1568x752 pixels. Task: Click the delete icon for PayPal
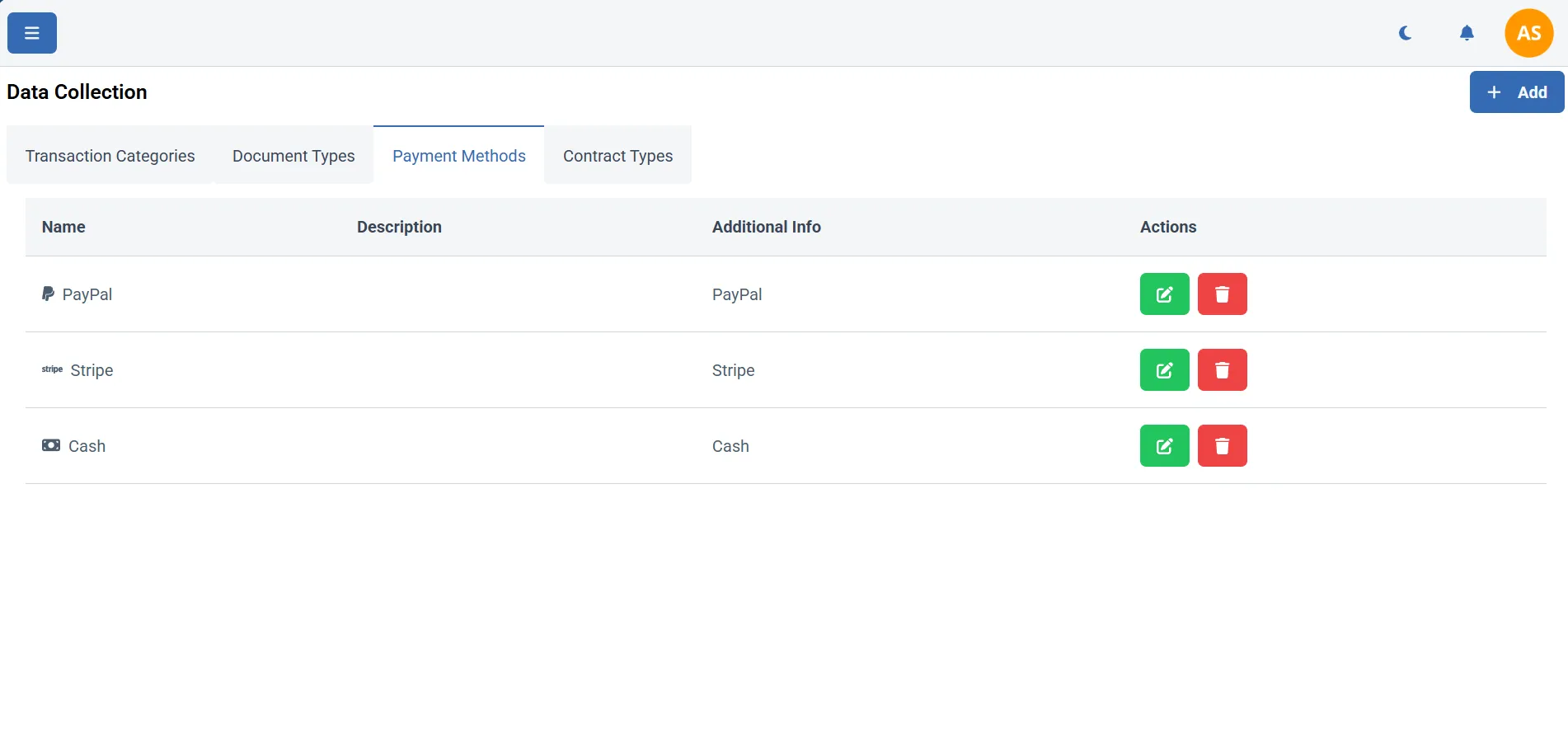point(1222,294)
